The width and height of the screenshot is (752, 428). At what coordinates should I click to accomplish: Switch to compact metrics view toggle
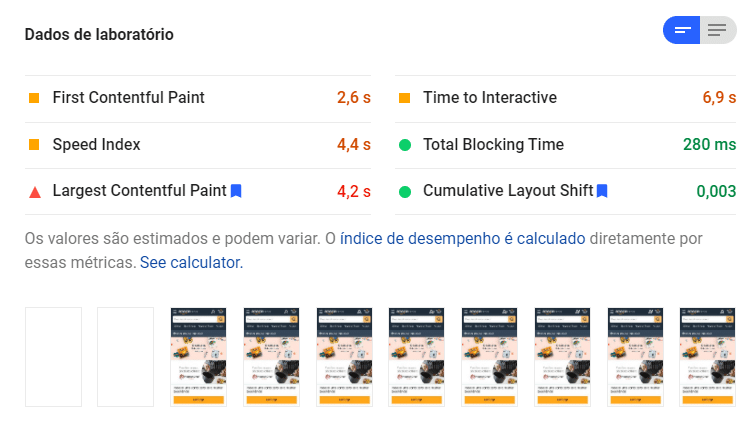(682, 30)
